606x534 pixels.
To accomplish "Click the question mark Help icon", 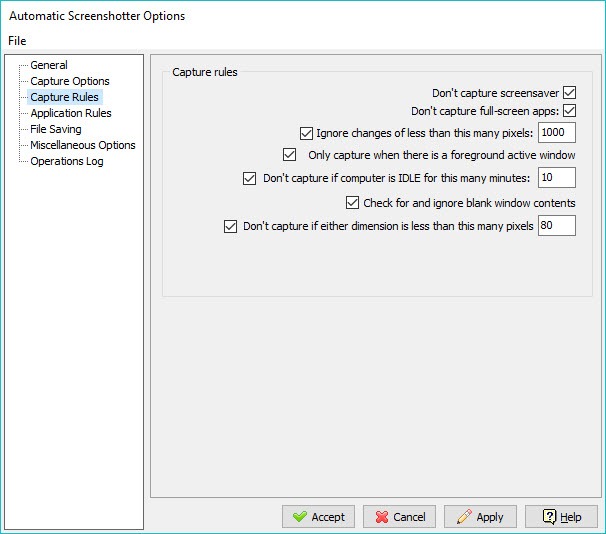I will (x=549, y=517).
